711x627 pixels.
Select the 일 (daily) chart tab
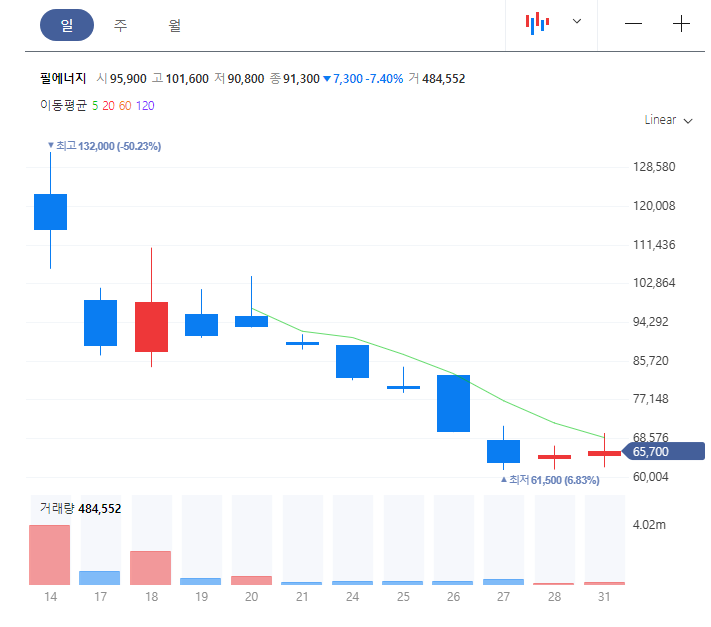(67, 25)
